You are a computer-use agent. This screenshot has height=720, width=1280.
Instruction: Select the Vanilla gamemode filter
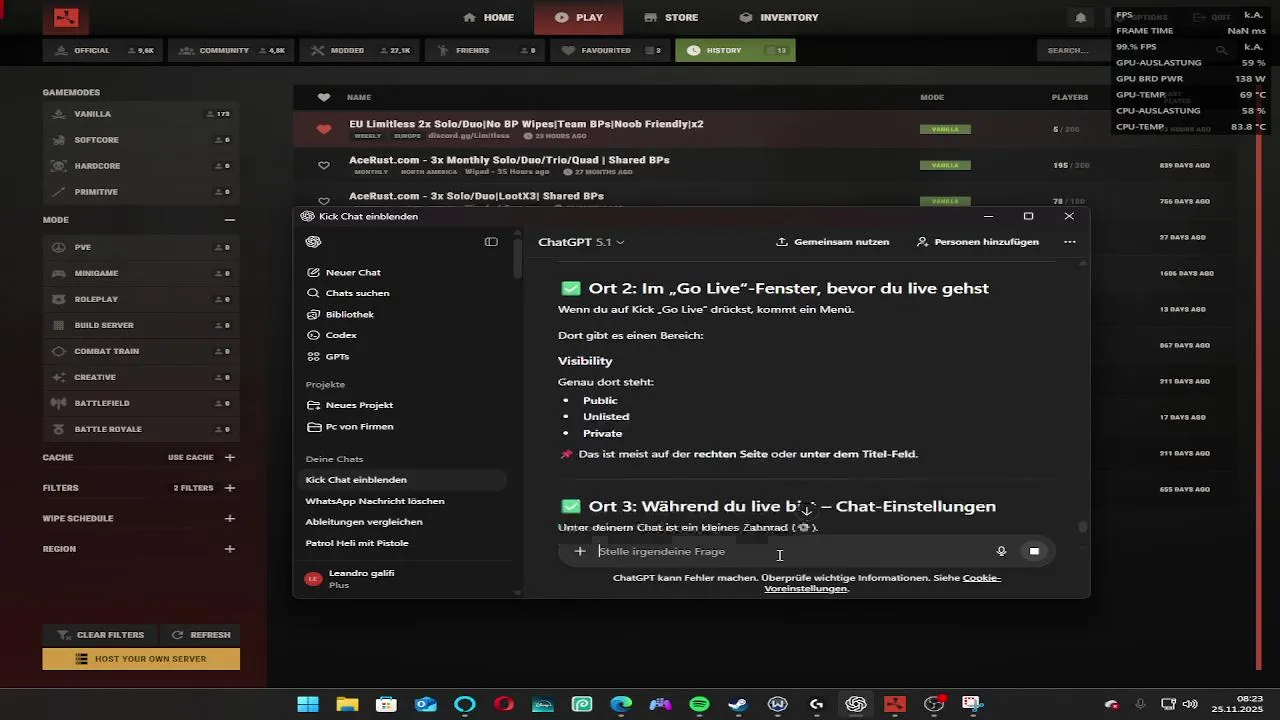point(141,114)
